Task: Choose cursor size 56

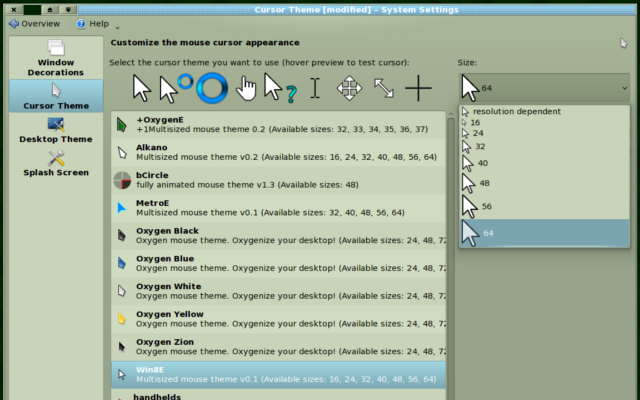Action: coord(544,207)
